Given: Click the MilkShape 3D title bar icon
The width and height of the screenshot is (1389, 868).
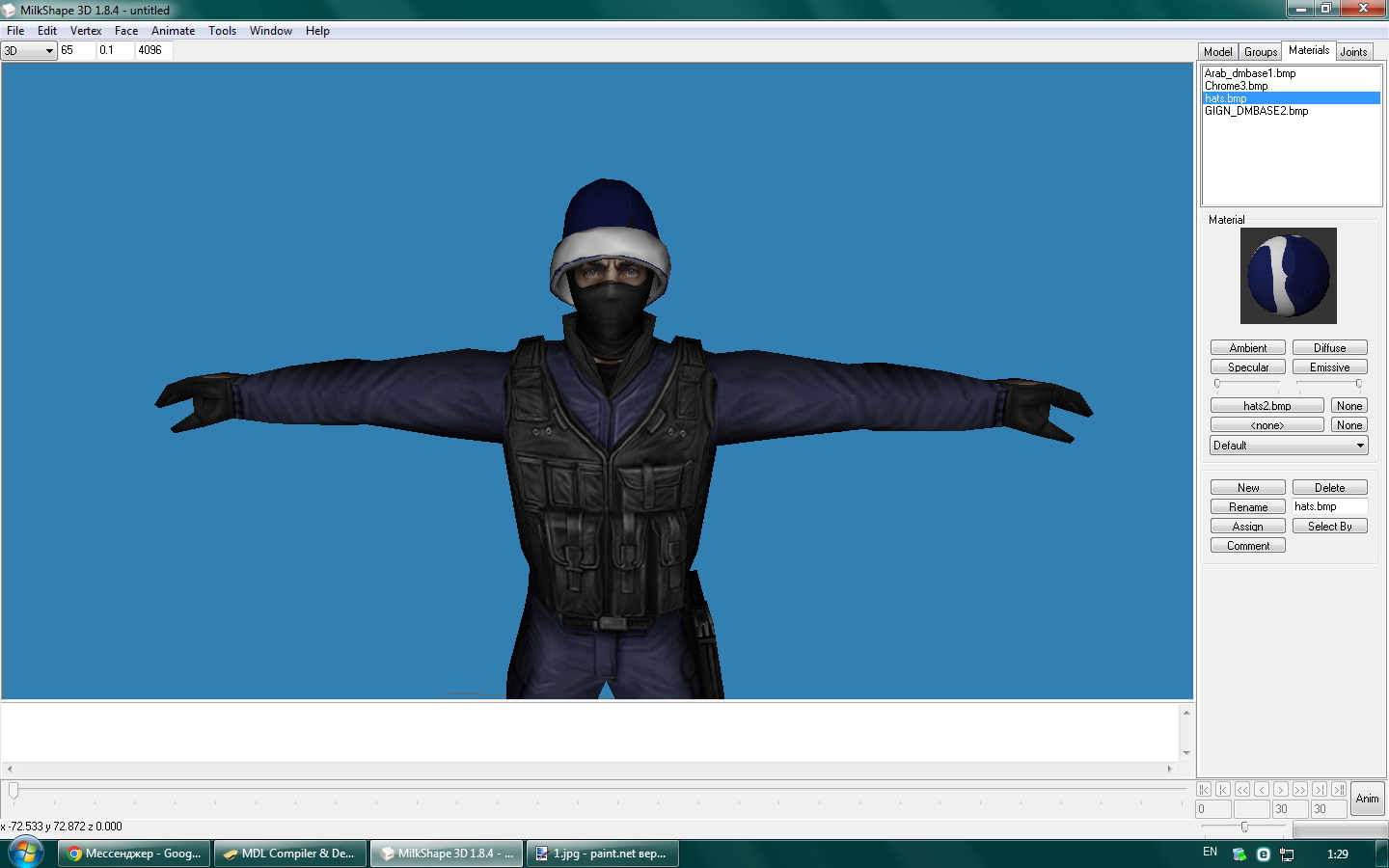Looking at the screenshot, I should coord(10,10).
